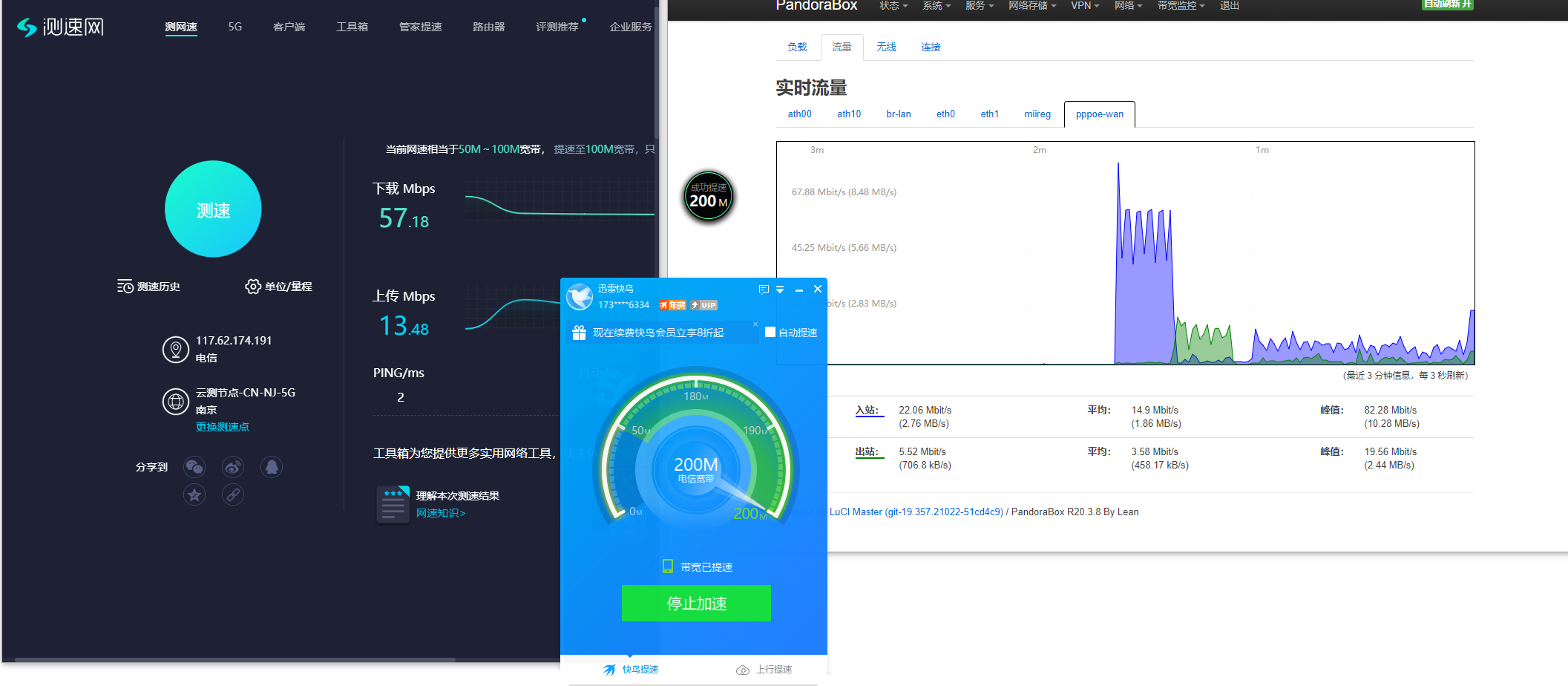Open the feedback message icon in 迅雷快鸟
Image resolution: width=1568 pixels, height=686 pixels.
point(764,290)
